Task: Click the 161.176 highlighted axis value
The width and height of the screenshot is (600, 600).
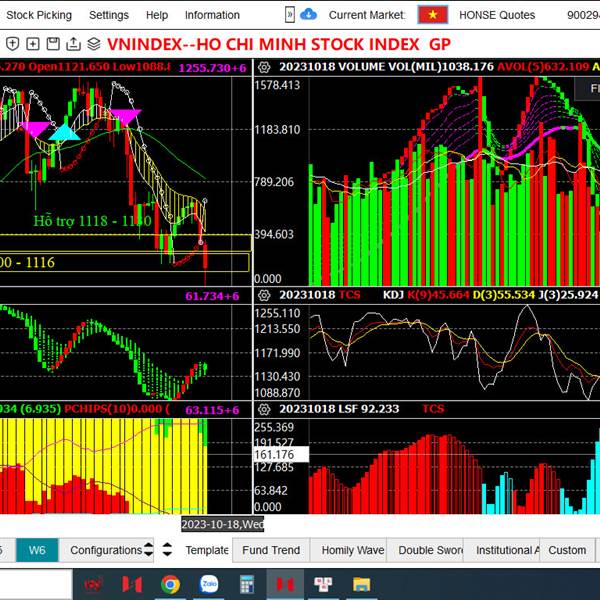Action: coord(280,455)
